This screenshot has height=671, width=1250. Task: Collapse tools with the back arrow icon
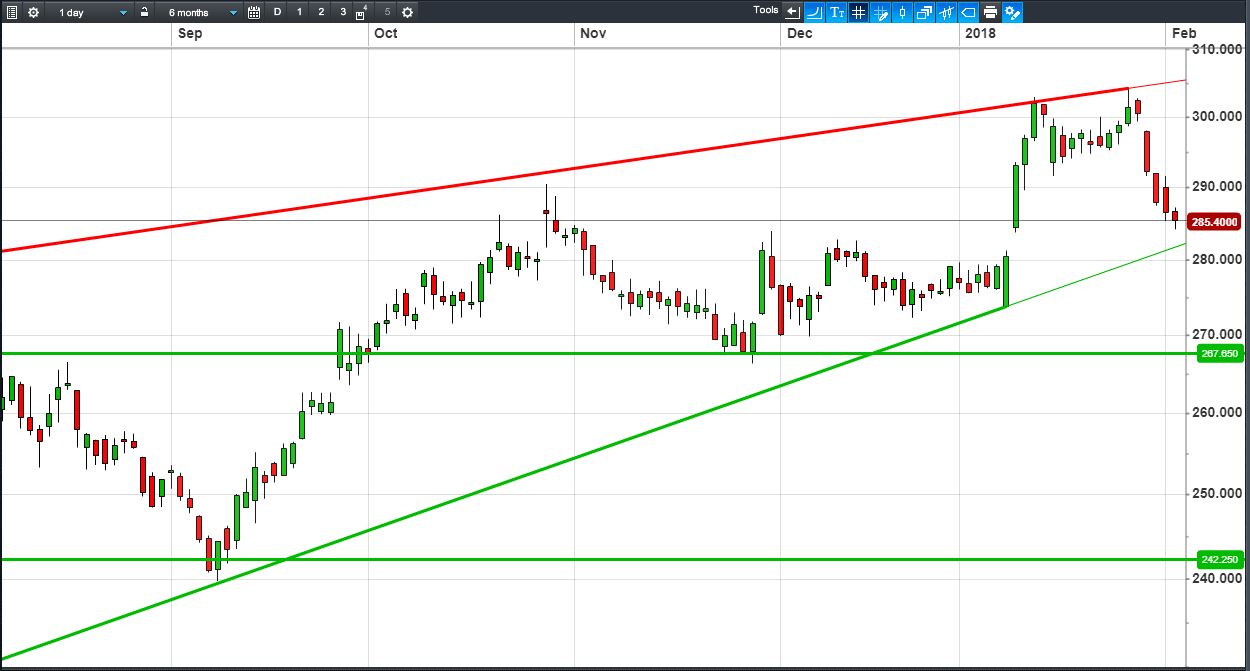792,12
